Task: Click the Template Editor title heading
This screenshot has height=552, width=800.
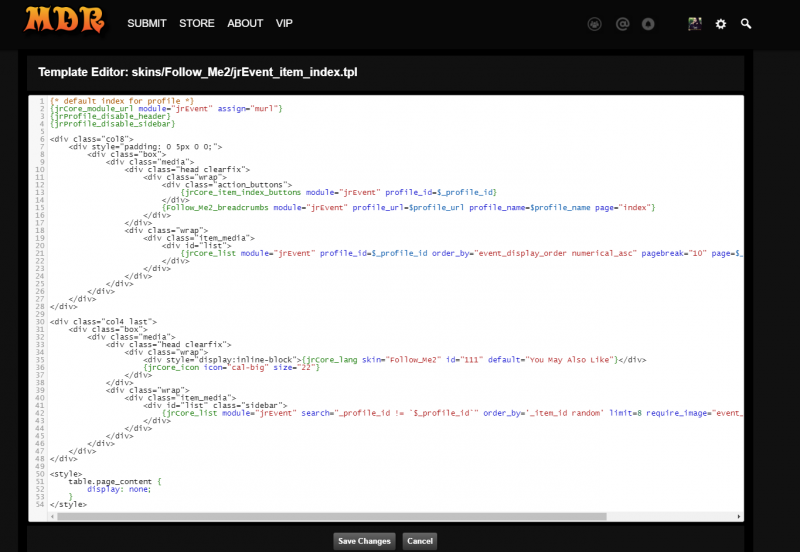Action: point(197,72)
